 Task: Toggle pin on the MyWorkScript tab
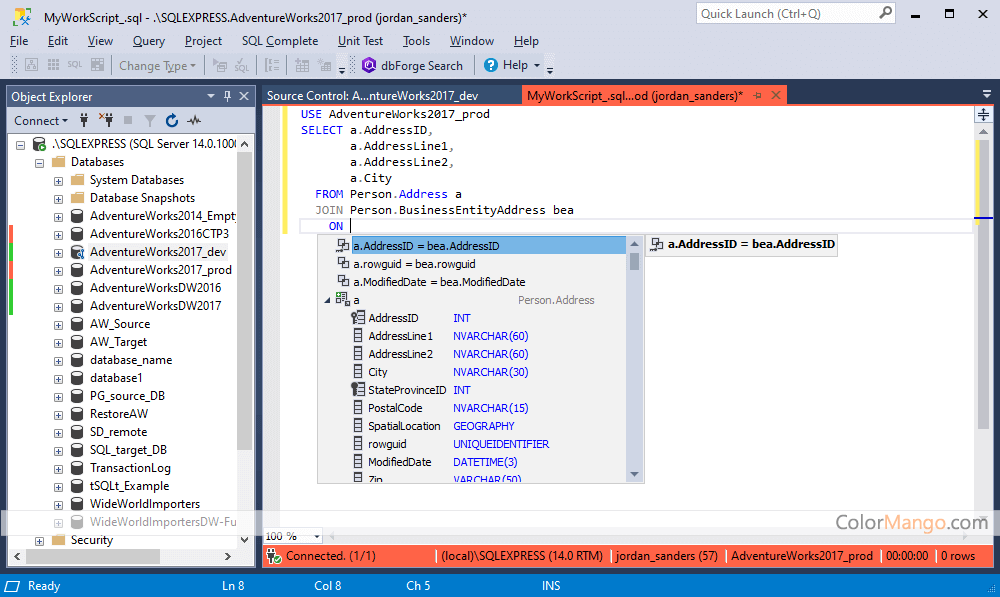[758, 96]
